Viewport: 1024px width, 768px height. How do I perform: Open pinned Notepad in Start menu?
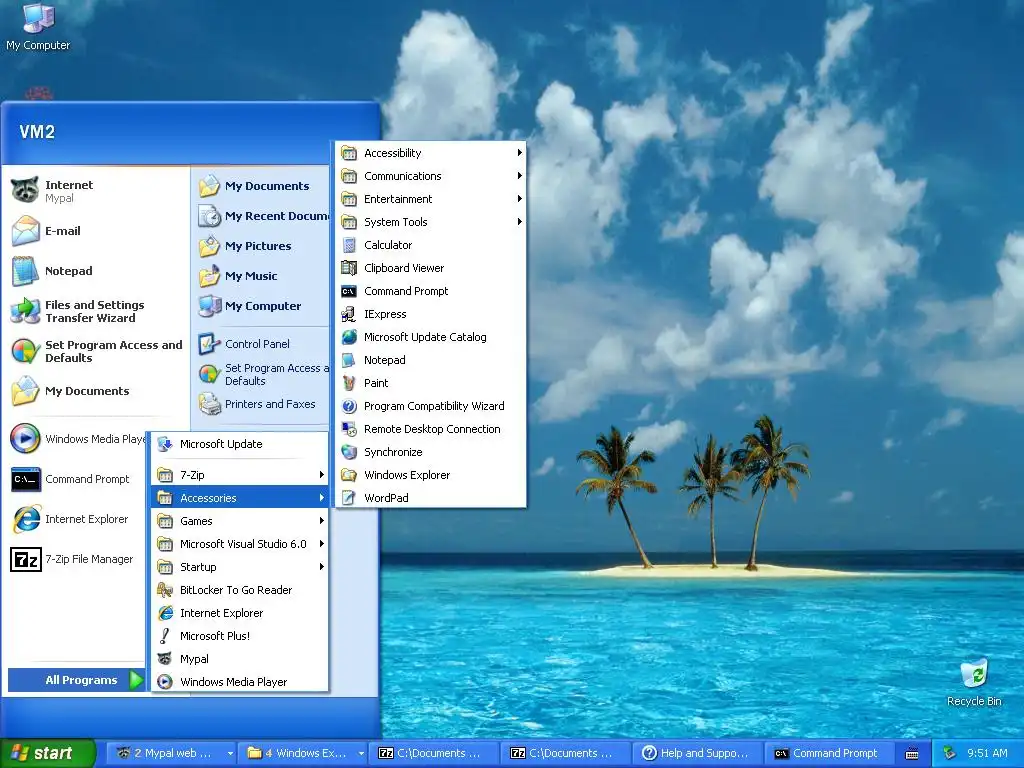coord(96,271)
